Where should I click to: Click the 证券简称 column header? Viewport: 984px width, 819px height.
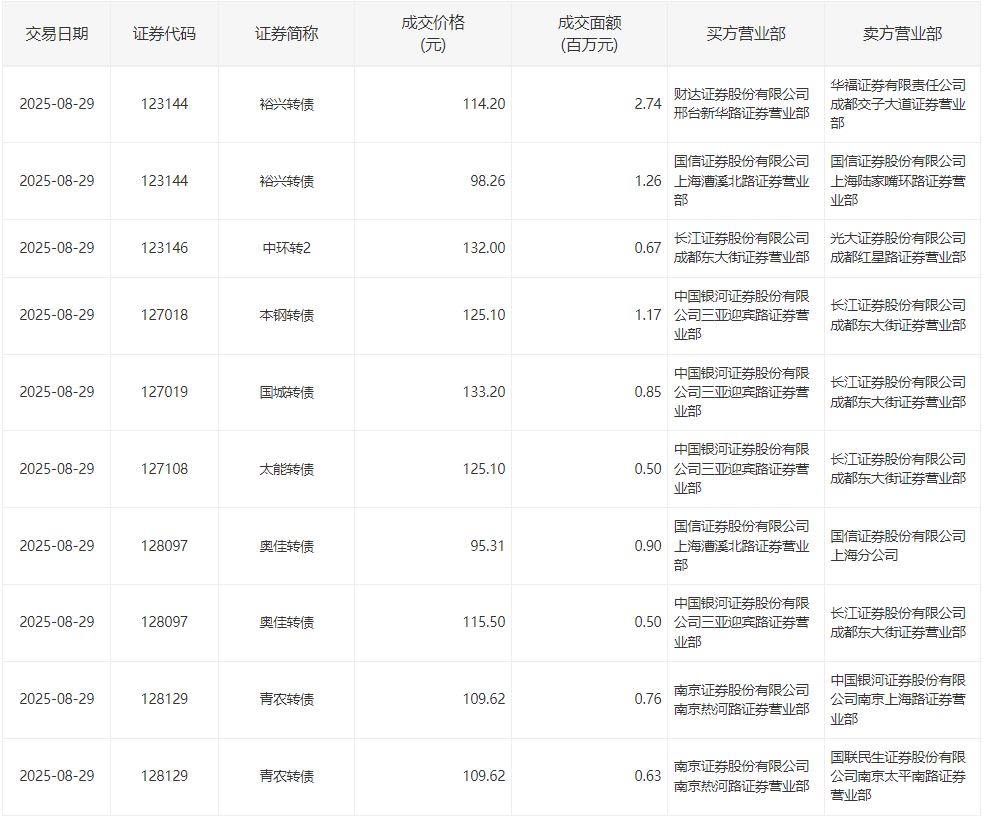pos(286,33)
